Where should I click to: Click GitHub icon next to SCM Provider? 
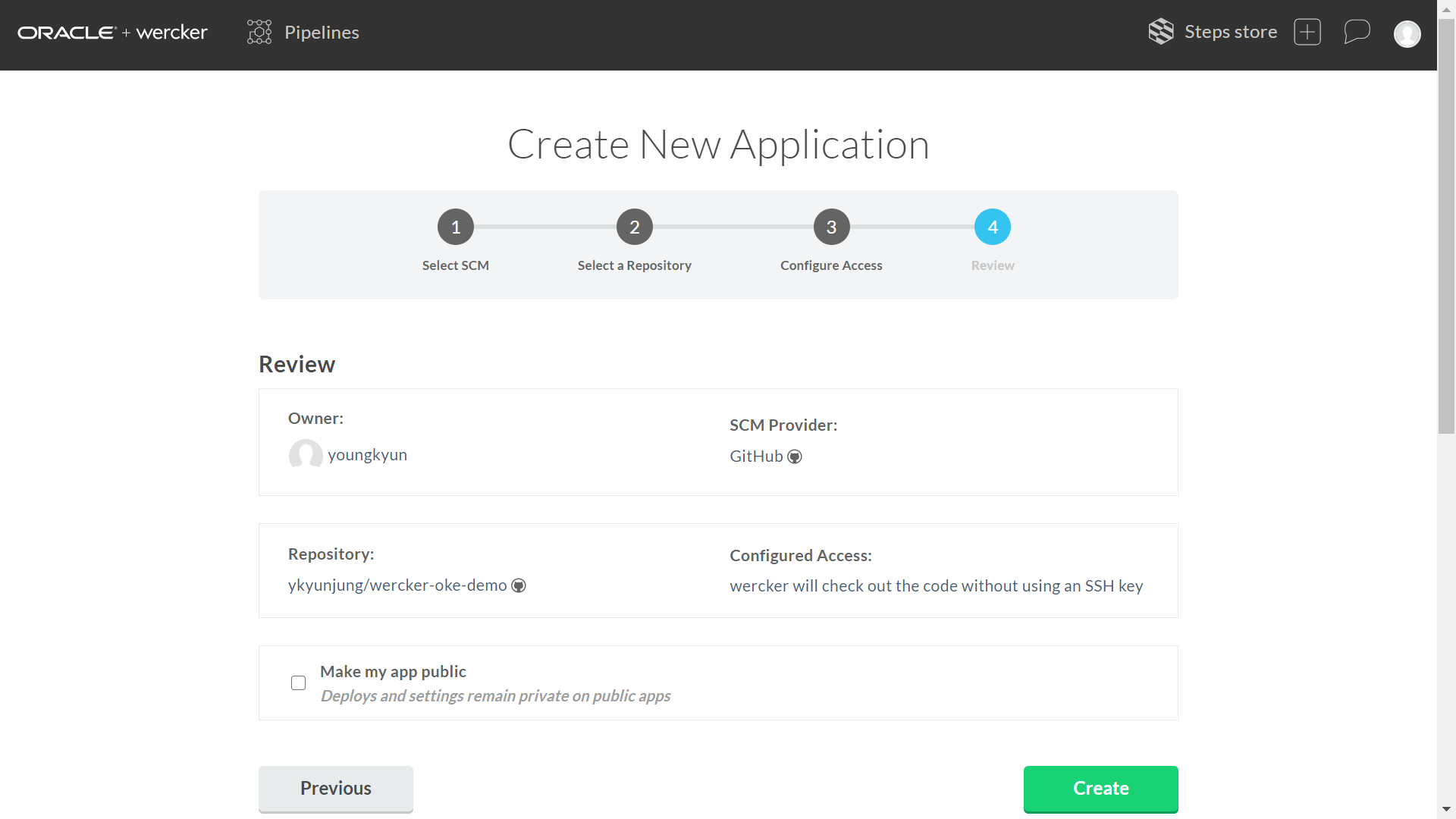coord(795,457)
